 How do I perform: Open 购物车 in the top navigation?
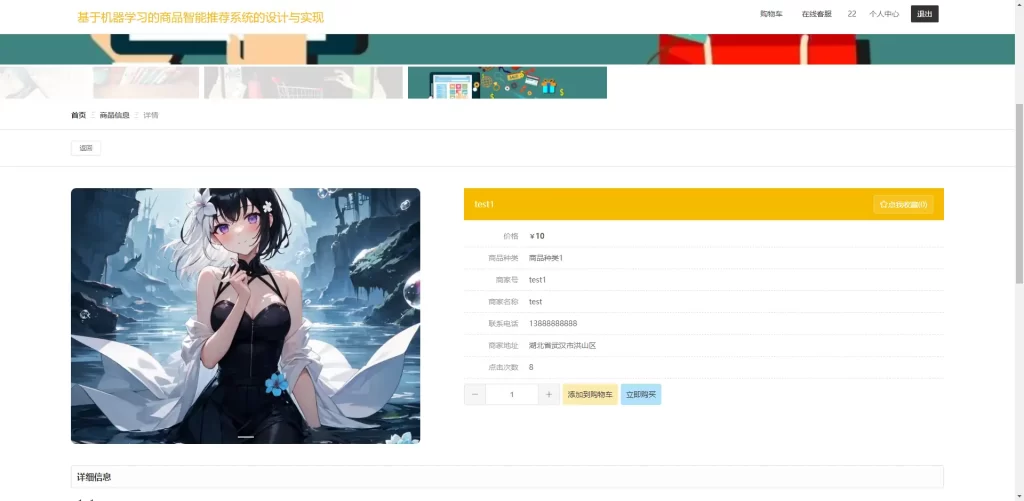point(771,14)
